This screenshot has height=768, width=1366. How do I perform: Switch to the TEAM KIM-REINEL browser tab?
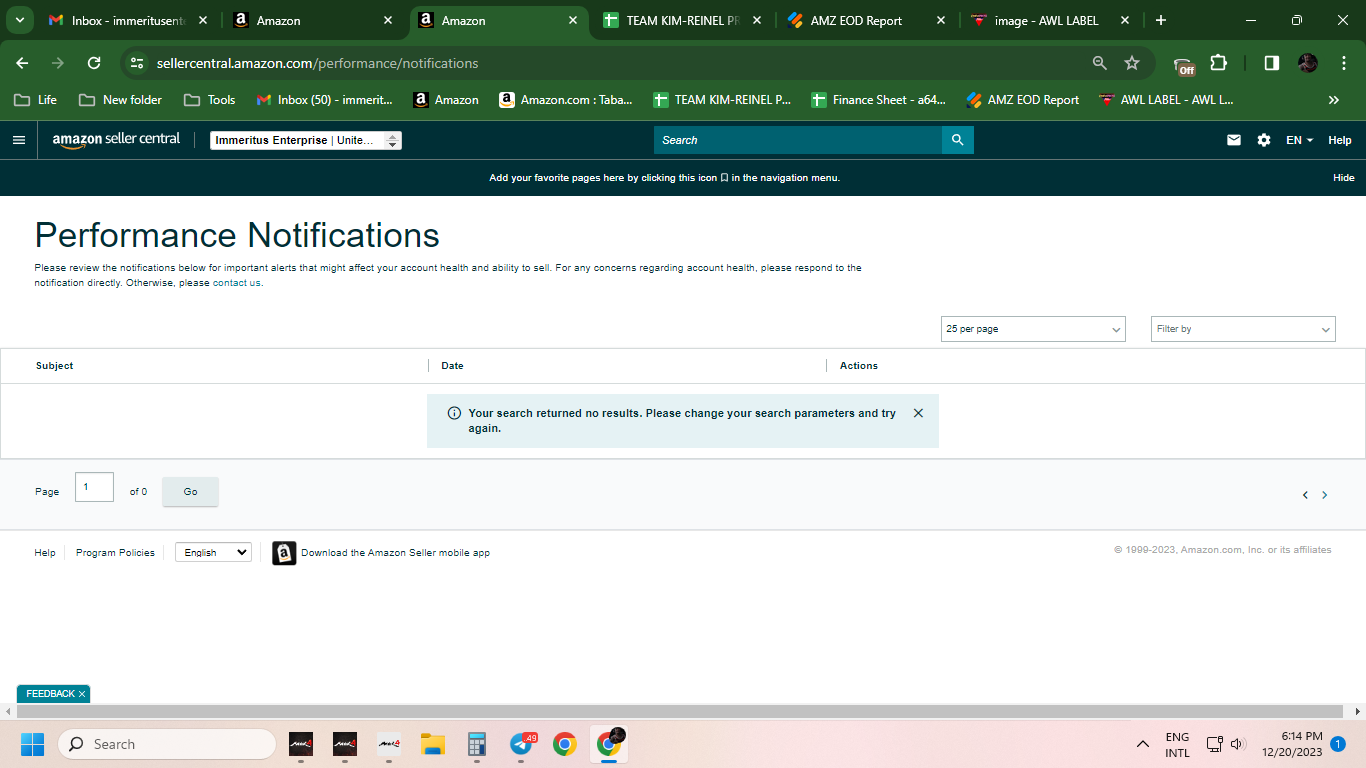[x=682, y=20]
